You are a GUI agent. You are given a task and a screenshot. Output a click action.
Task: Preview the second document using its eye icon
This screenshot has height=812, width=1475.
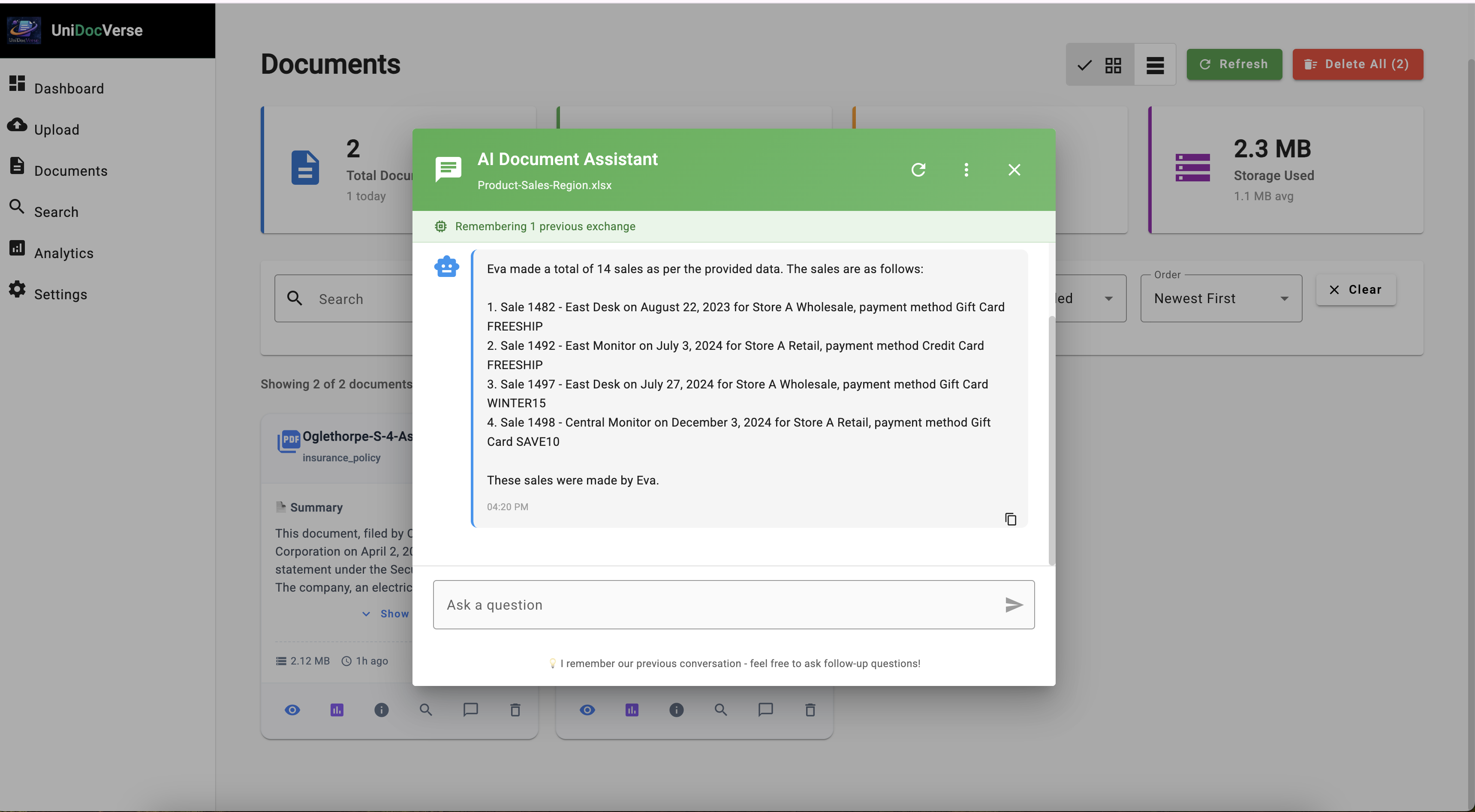[x=587, y=710]
